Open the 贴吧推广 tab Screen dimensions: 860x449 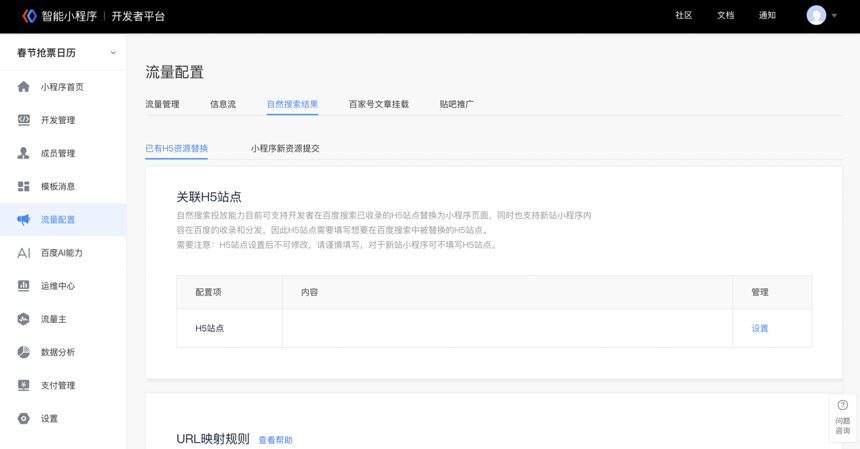(x=456, y=104)
